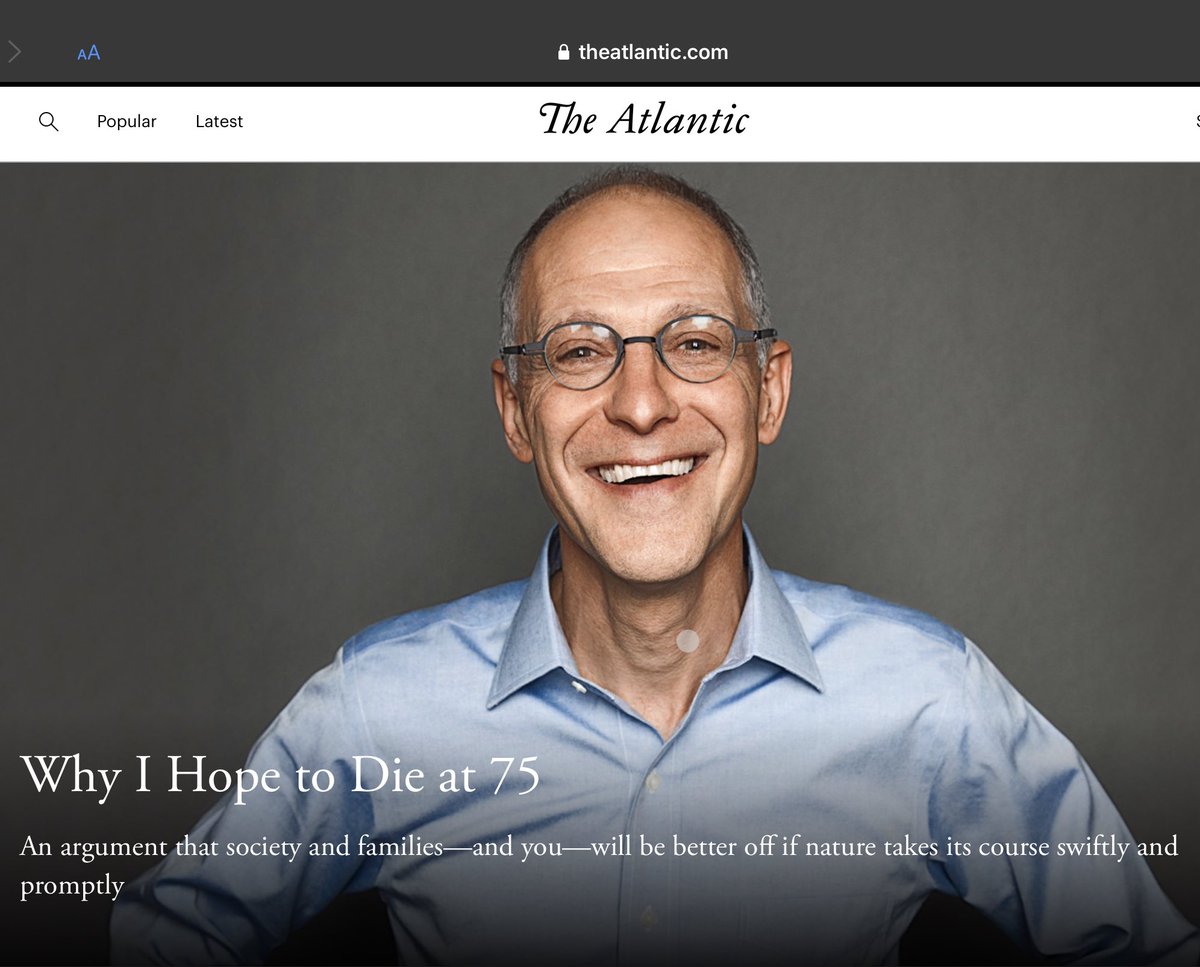This screenshot has width=1200, height=967.
Task: Open the magnifying glass search icon
Action: point(48,121)
